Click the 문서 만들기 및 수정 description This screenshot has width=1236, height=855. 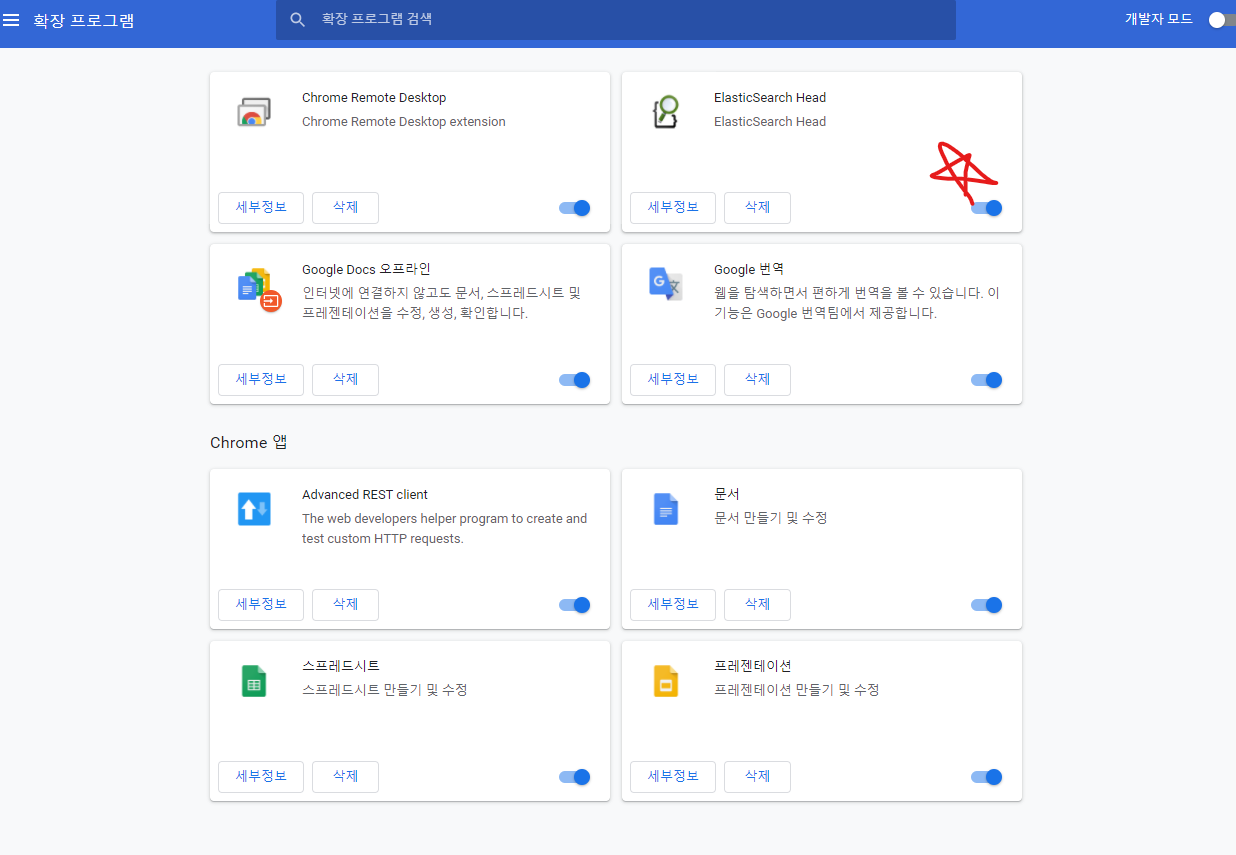(x=771, y=518)
